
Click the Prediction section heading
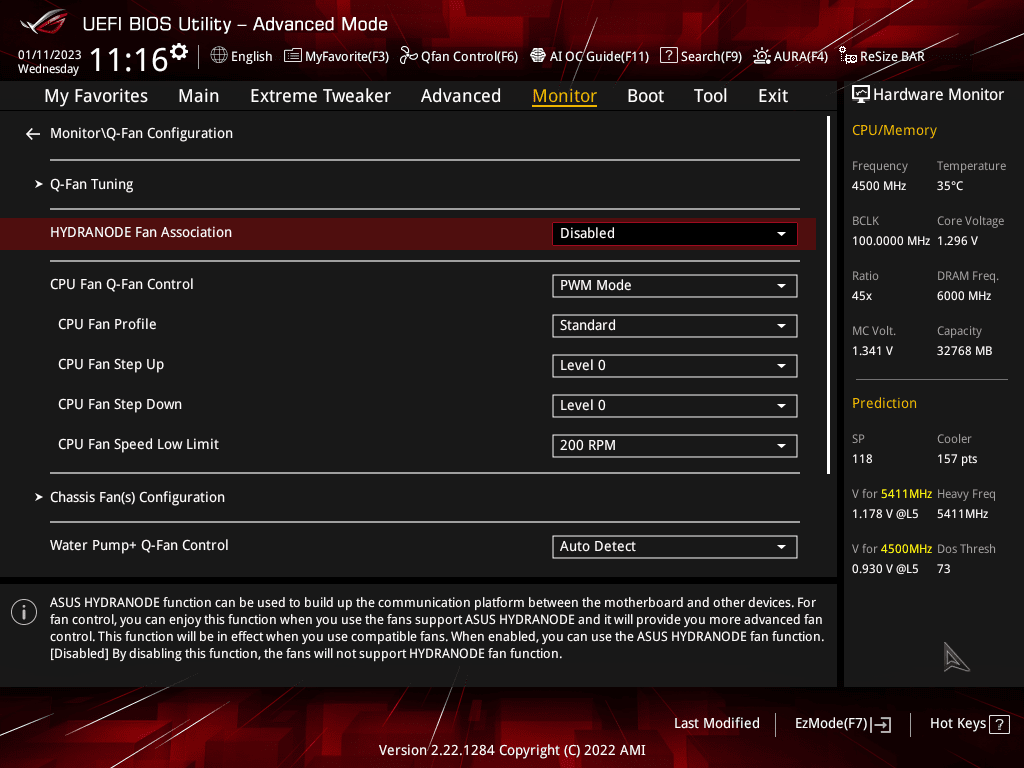coord(884,404)
